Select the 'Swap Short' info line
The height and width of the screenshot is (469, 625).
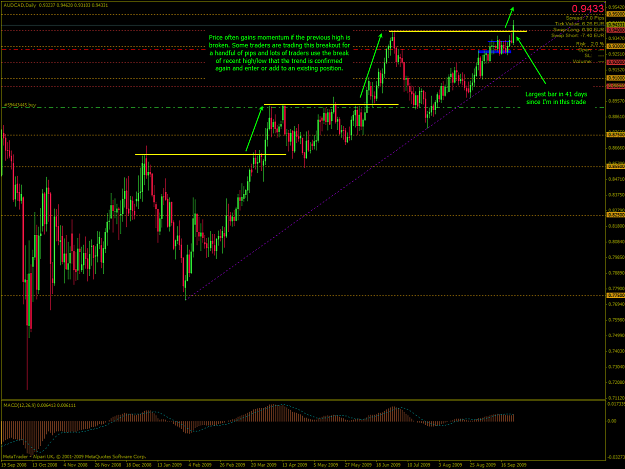pyautogui.click(x=578, y=35)
